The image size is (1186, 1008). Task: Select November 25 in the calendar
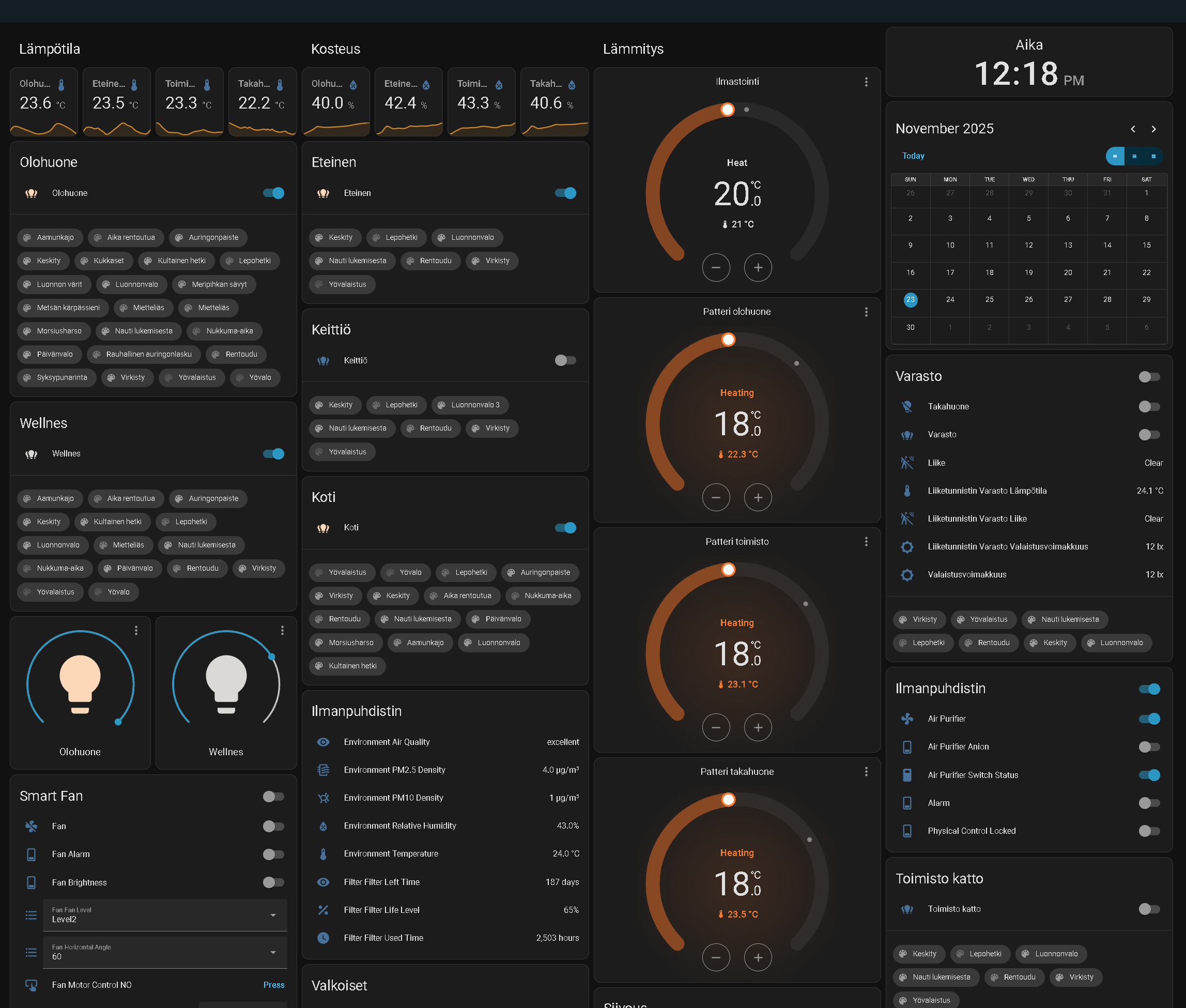pyautogui.click(x=989, y=299)
